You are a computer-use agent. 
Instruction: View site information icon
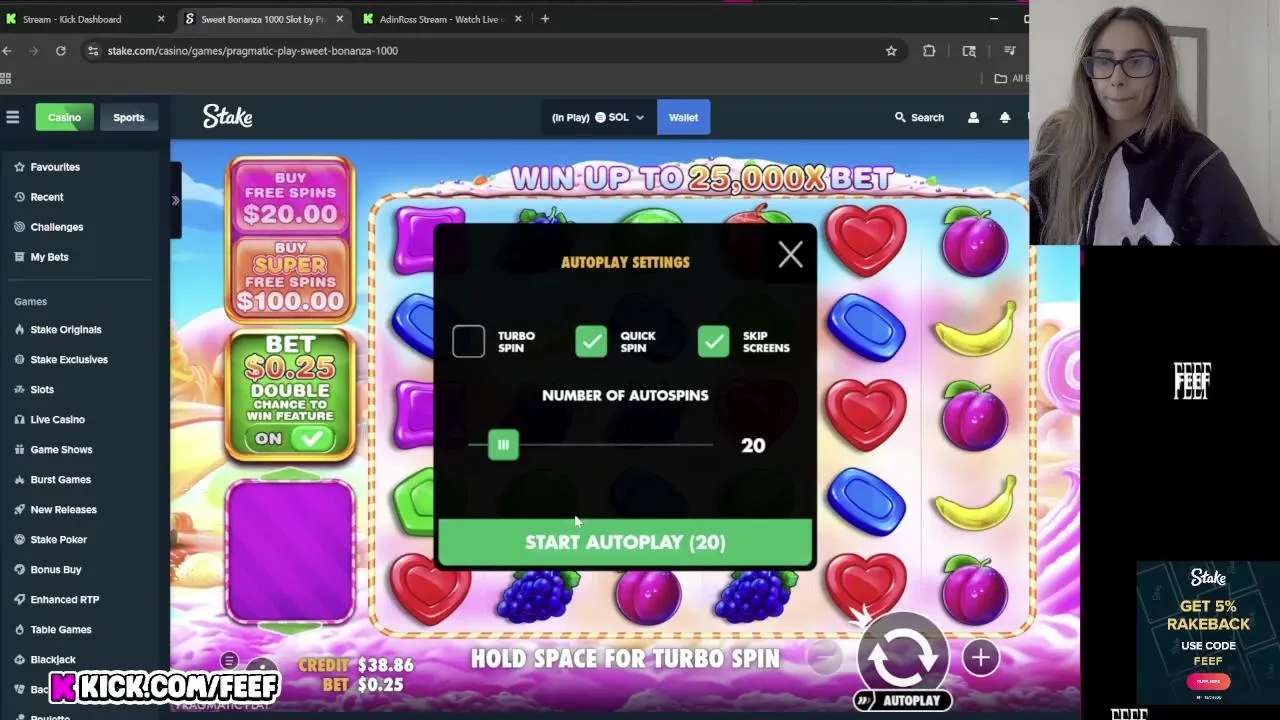click(x=93, y=51)
